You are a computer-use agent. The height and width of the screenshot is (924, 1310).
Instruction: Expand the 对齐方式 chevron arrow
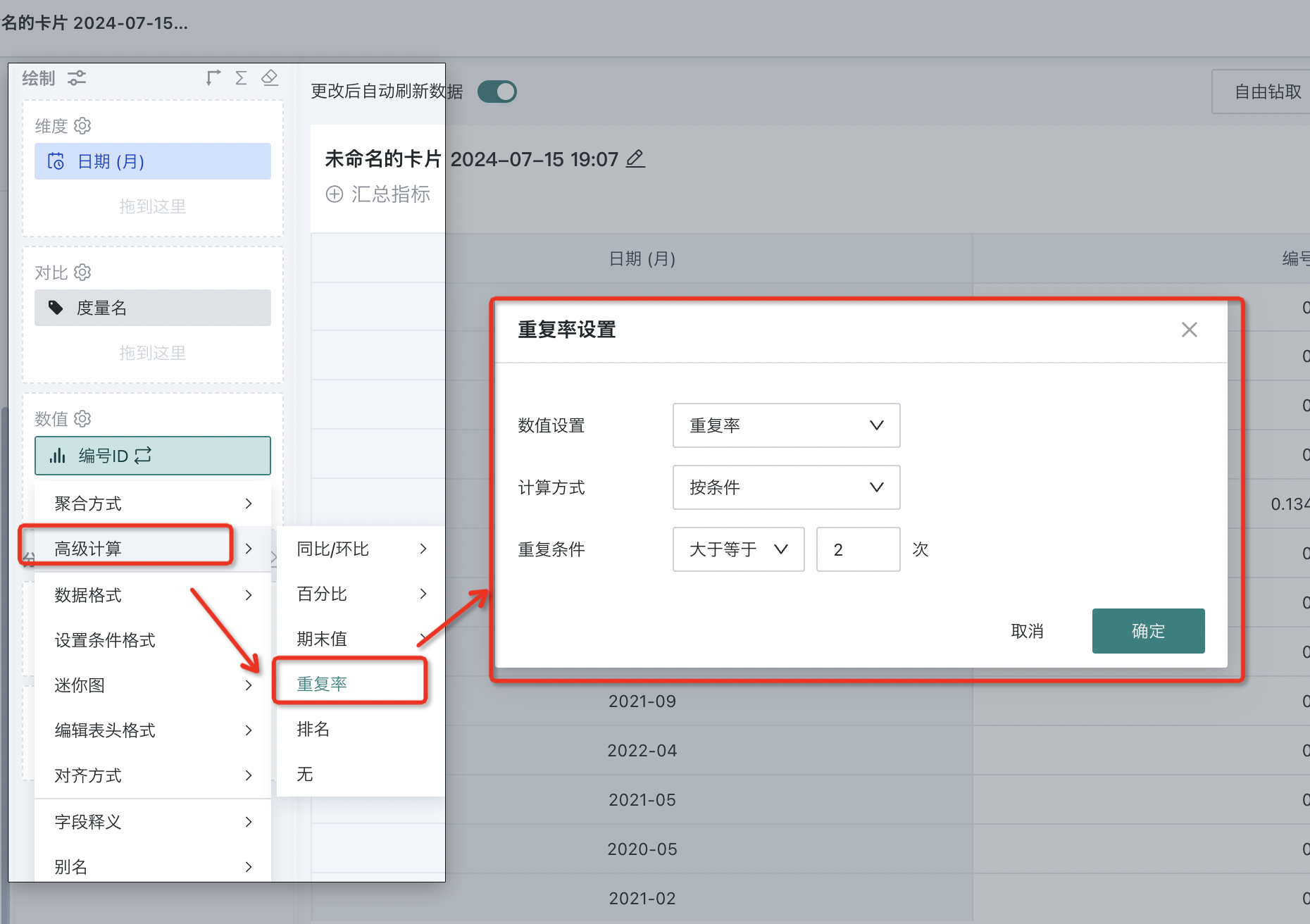coord(249,775)
